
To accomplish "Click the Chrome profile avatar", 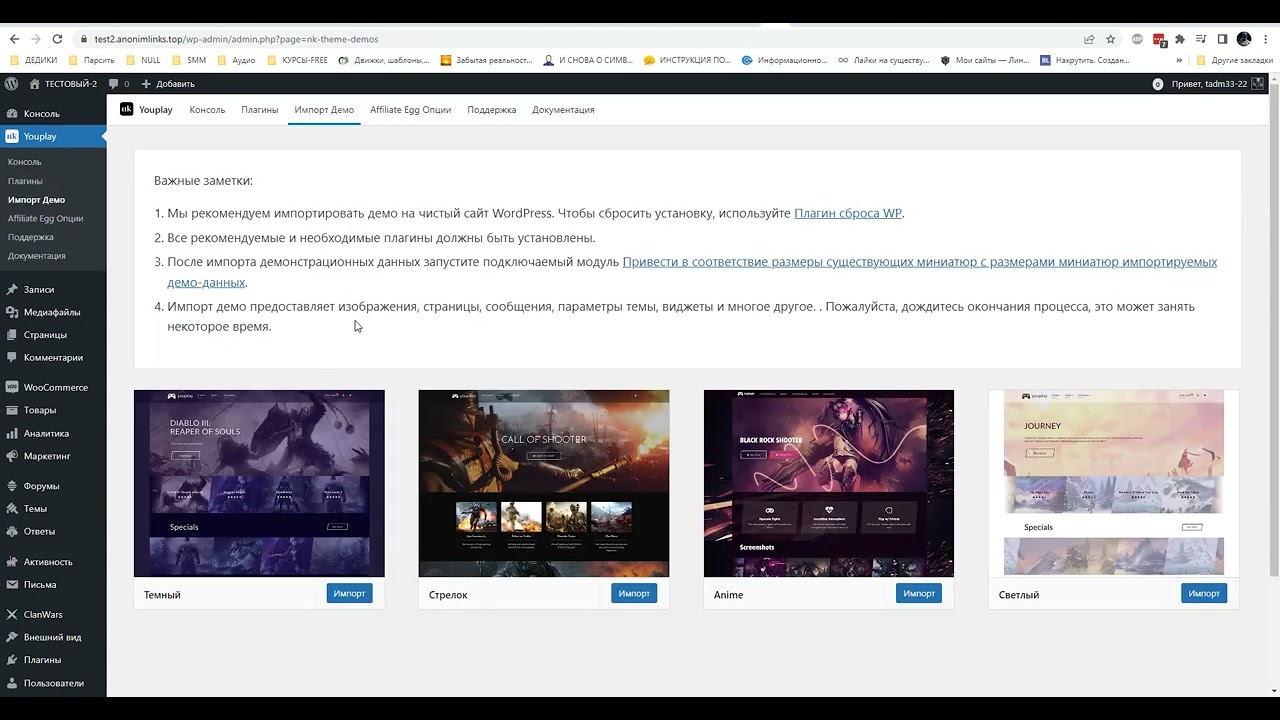I will (x=1244, y=39).
